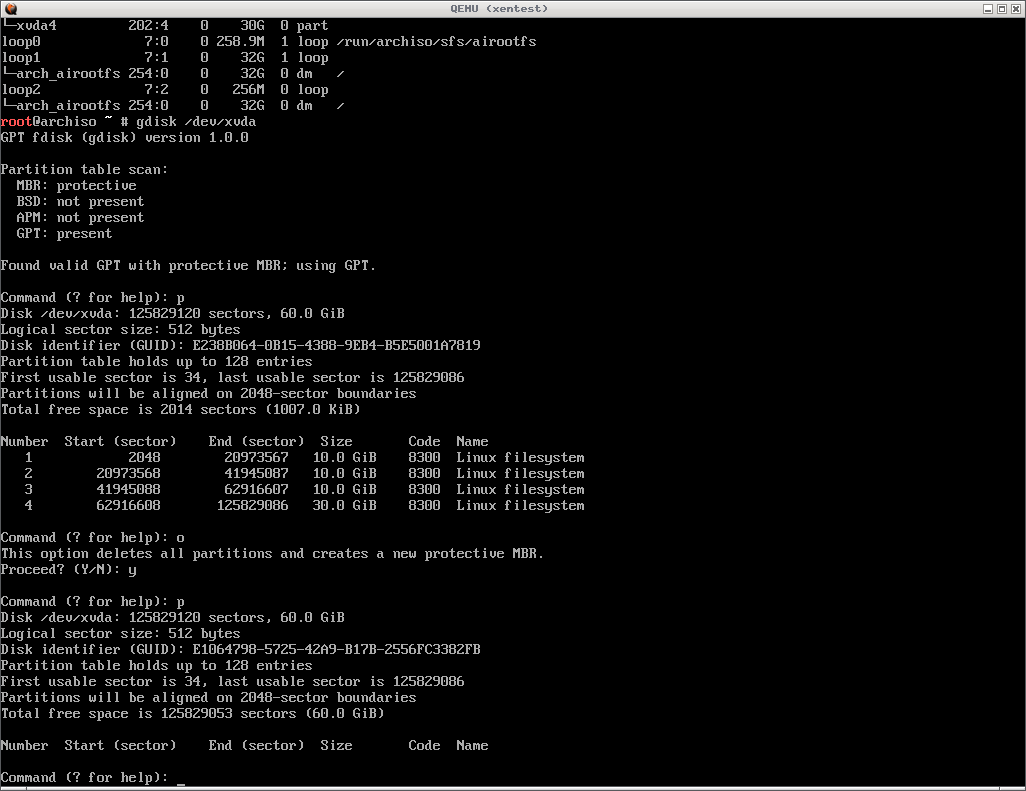
Task: Click the 'Code' column header in the first table
Action: pyautogui.click(x=424, y=442)
